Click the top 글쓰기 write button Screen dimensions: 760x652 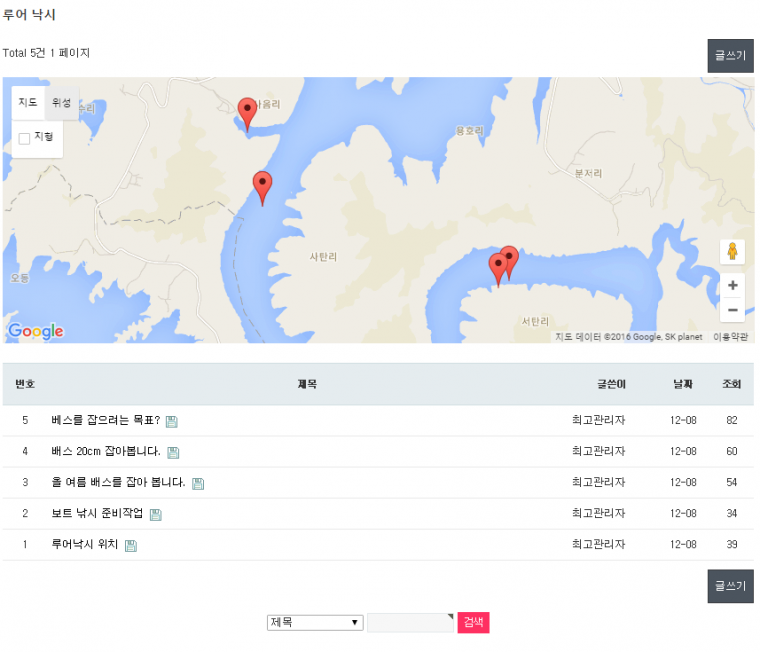729,55
